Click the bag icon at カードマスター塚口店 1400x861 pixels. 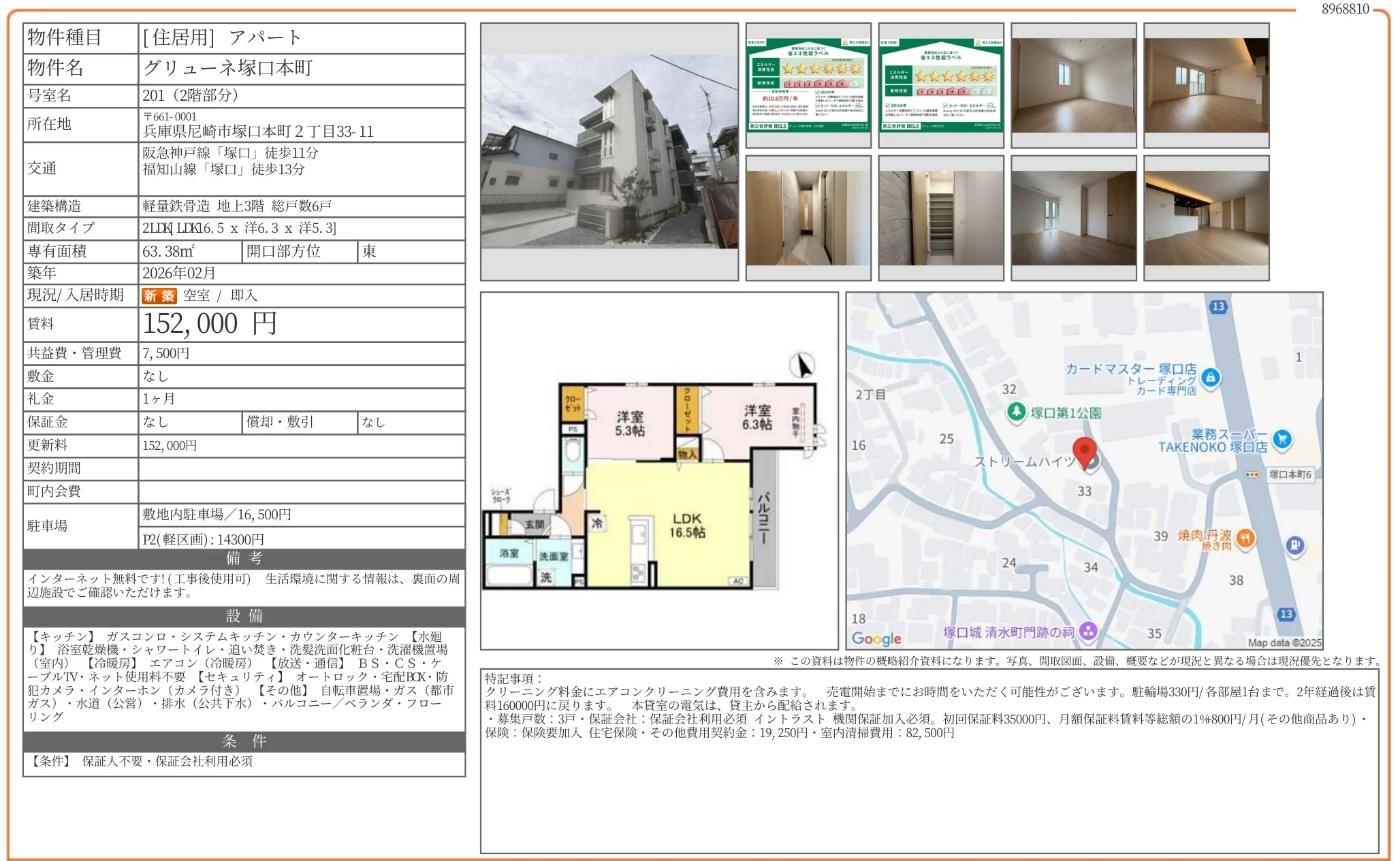coord(1210,377)
